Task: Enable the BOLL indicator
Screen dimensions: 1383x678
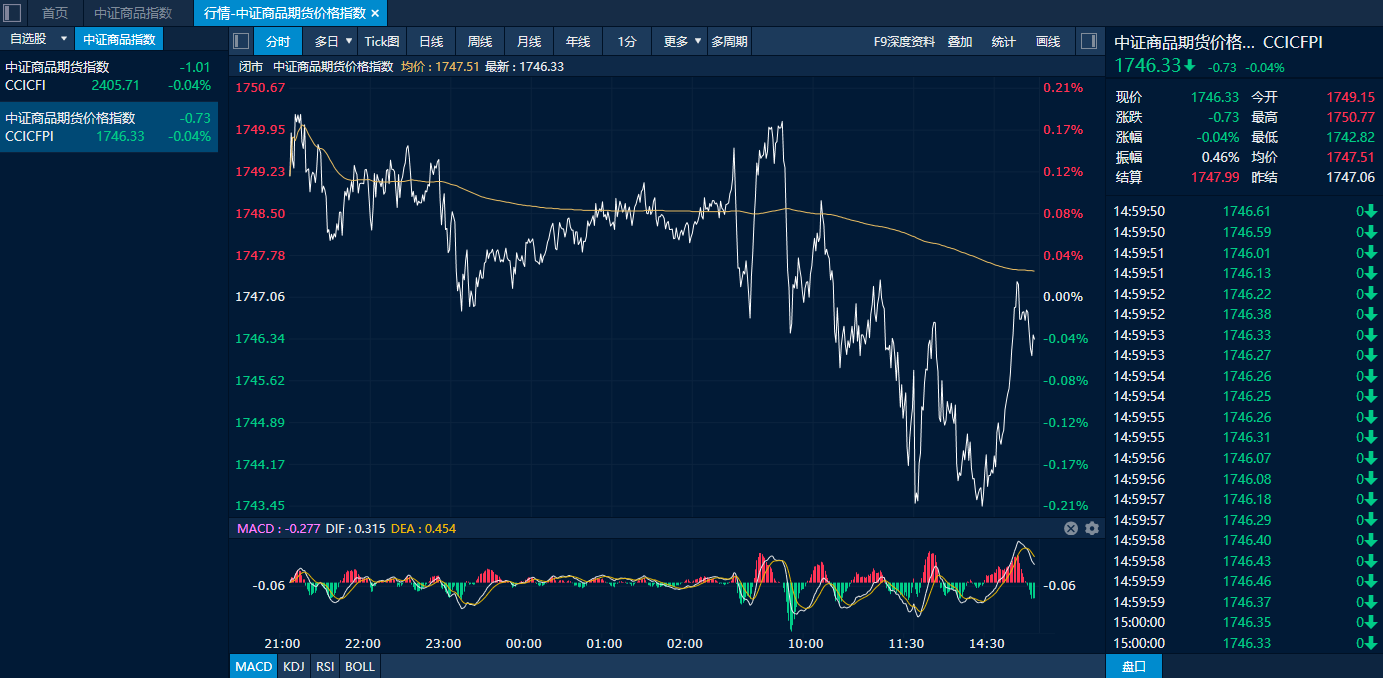Action: pos(360,666)
